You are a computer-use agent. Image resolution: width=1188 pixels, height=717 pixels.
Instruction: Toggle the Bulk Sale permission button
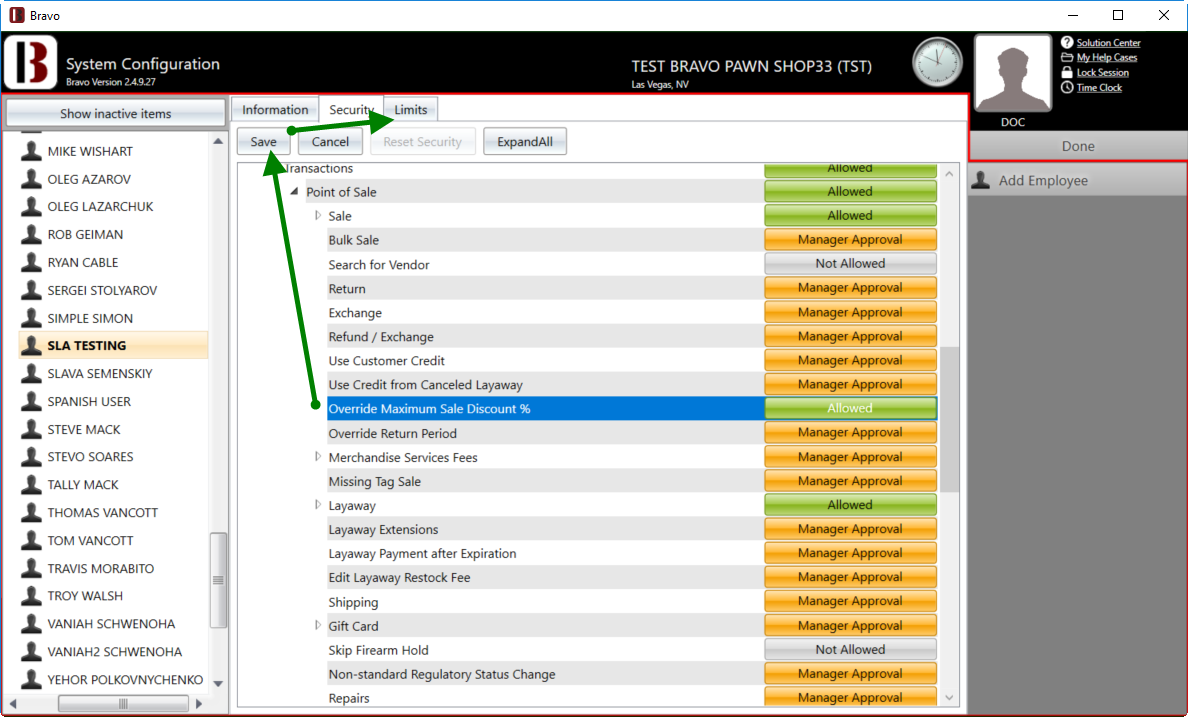pos(850,240)
